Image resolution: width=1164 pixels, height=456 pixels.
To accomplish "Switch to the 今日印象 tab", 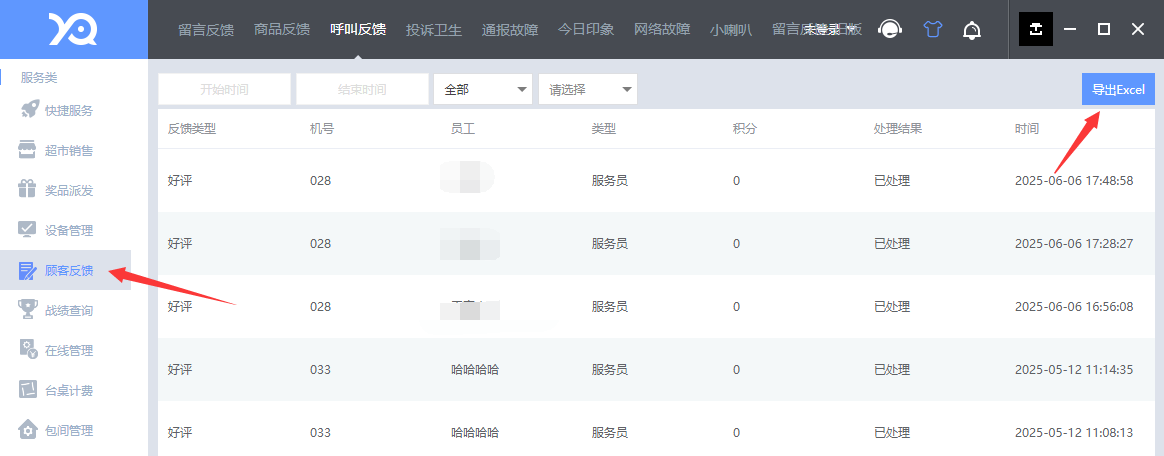I will pos(586,30).
